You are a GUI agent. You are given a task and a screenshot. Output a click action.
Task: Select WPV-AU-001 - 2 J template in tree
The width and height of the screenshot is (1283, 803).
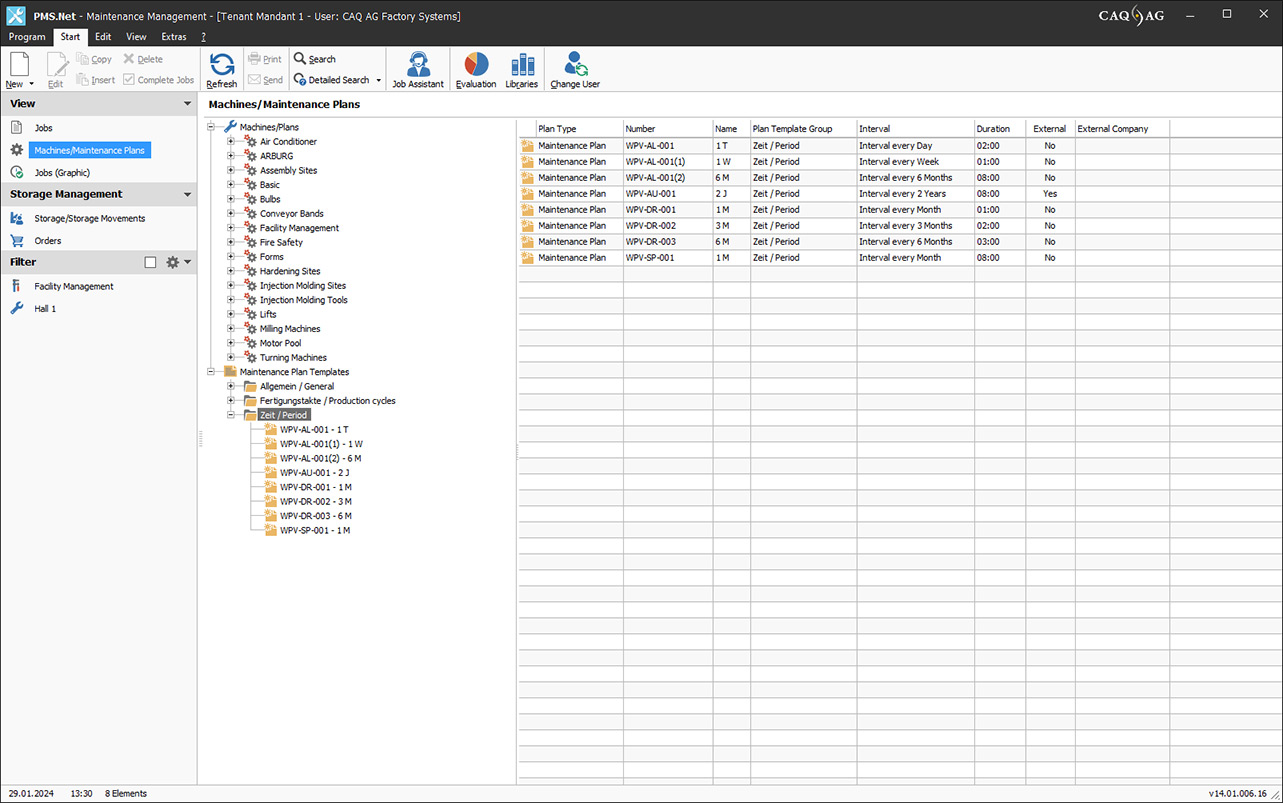point(314,473)
